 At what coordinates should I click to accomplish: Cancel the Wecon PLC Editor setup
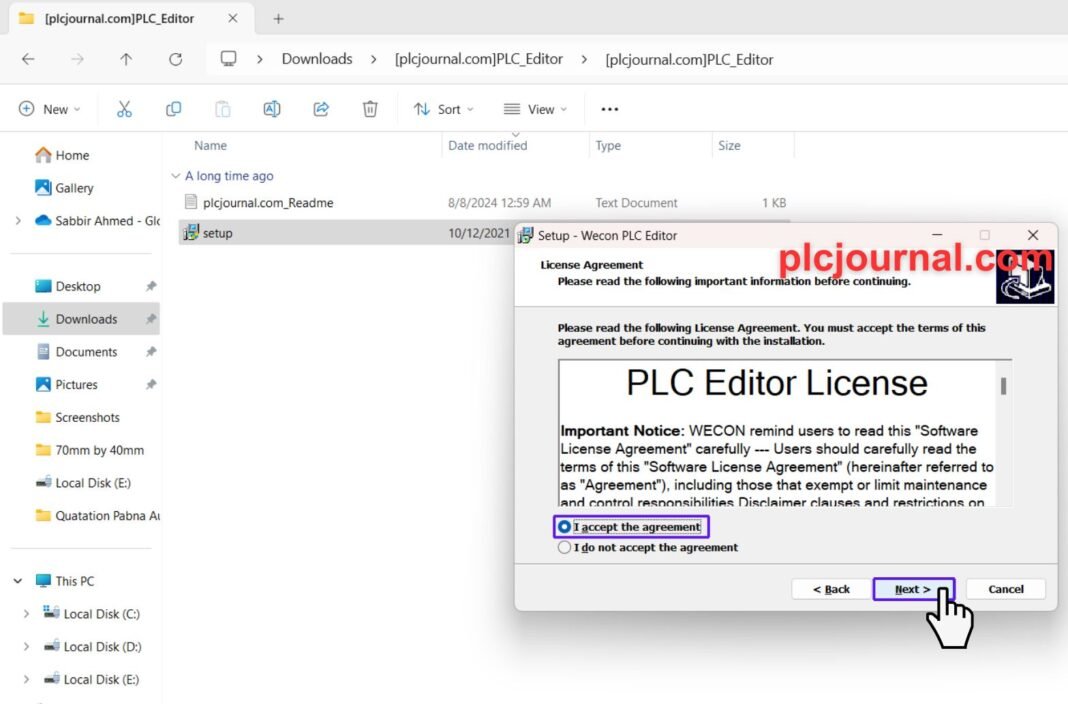pyautogui.click(x=1005, y=589)
